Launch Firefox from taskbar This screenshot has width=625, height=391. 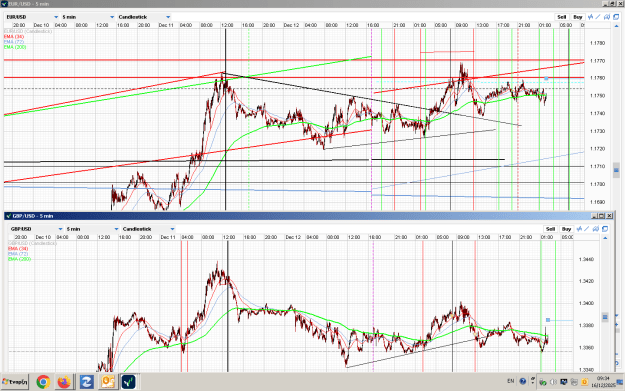(x=64, y=382)
